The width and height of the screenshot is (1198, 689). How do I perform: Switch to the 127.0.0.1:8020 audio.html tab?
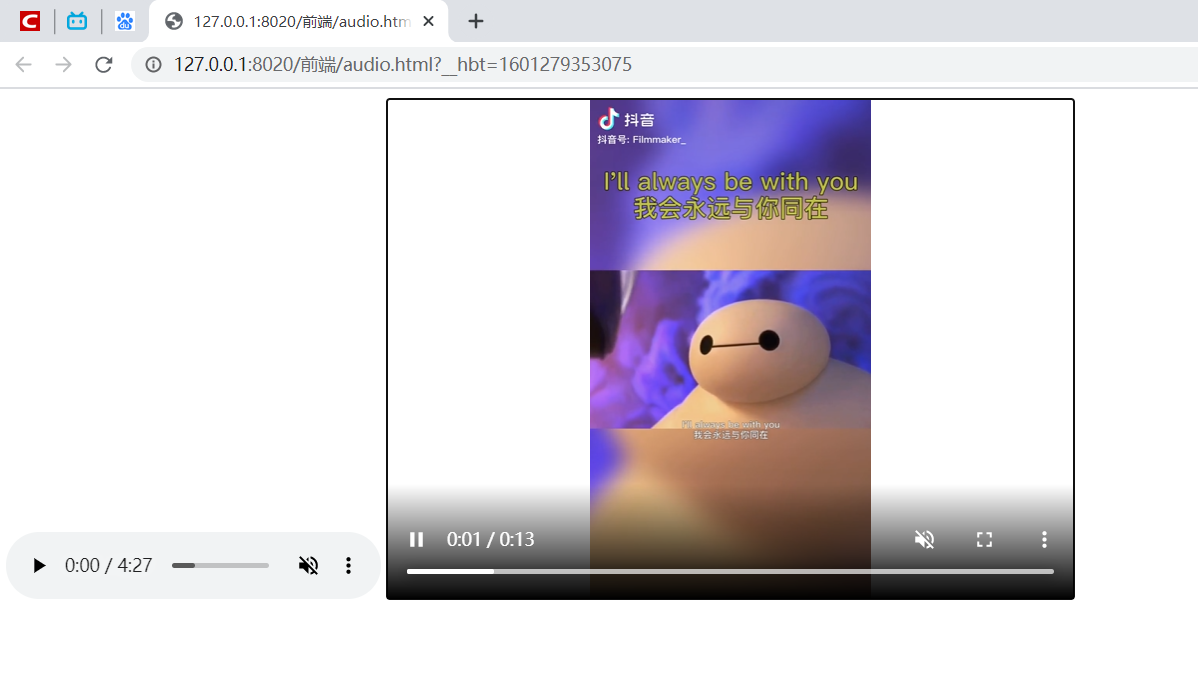[290, 20]
